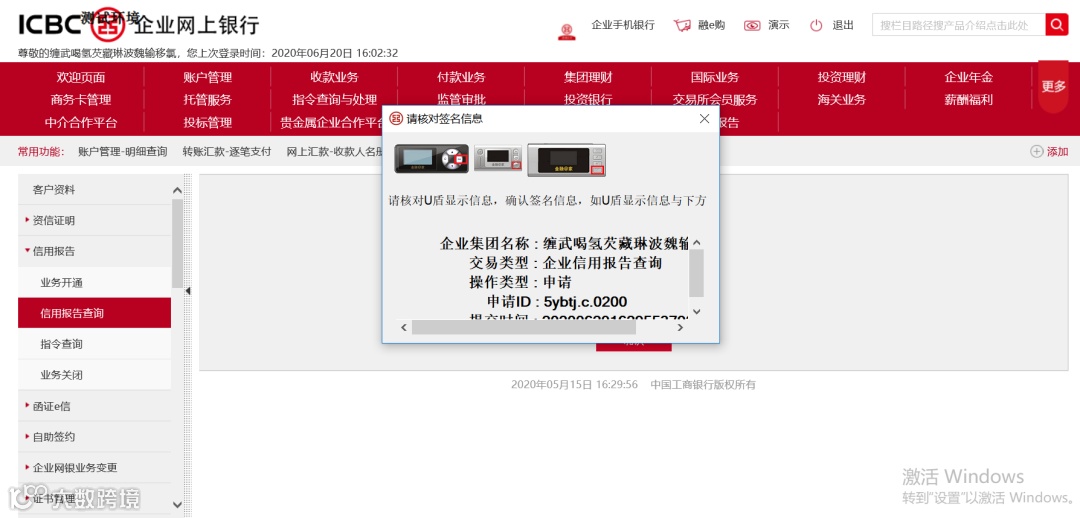Viewport: 1080px width, 518px height.
Task: Click in the search input field
Action: [x=958, y=25]
